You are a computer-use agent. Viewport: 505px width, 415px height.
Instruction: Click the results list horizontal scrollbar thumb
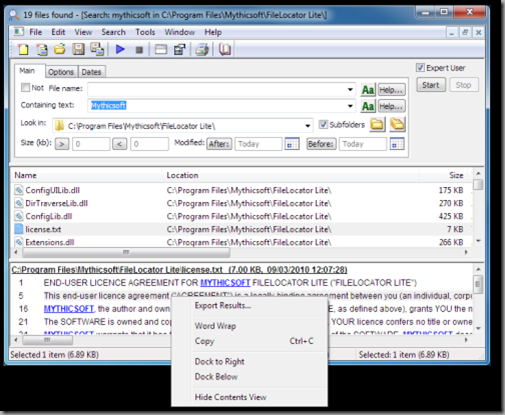(126, 252)
